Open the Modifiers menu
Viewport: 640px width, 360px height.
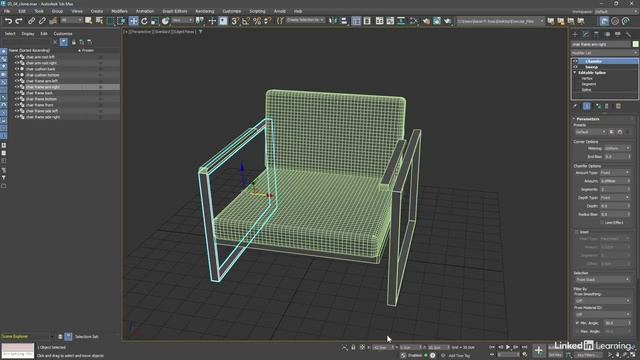[119, 11]
